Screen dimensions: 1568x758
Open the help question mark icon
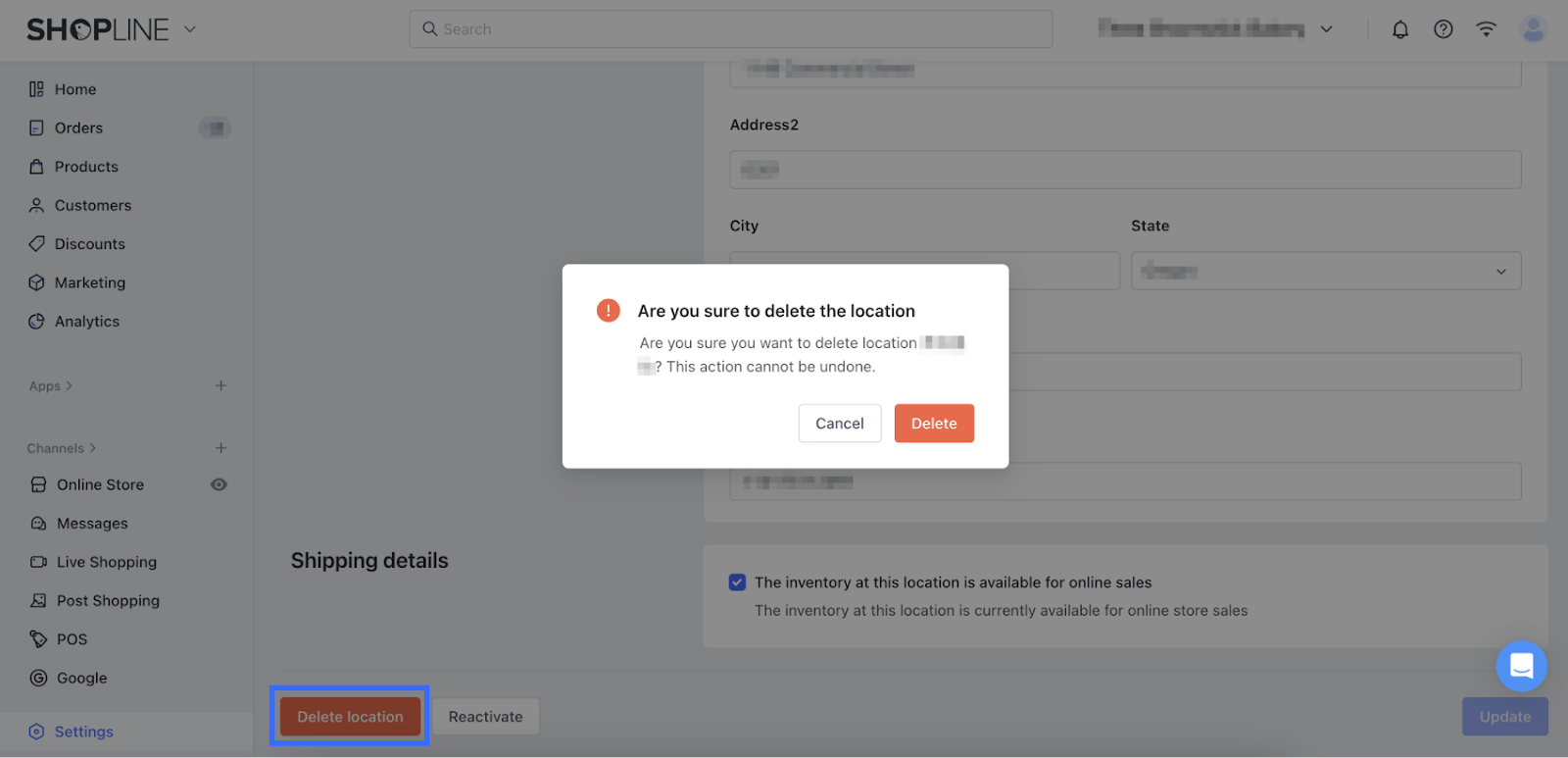[x=1444, y=29]
